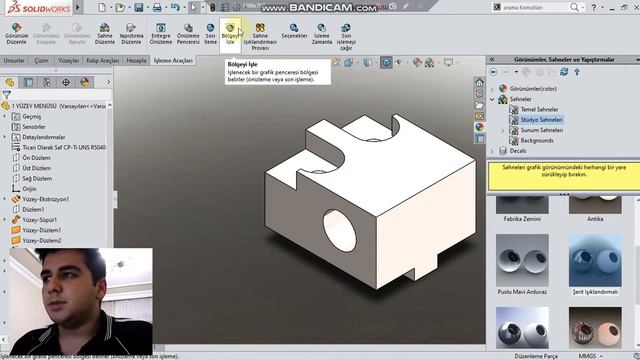This screenshot has width=640, height=360.
Task: Click the Edit Appearance icon in heads-up toolbar
Action: (x=417, y=62)
